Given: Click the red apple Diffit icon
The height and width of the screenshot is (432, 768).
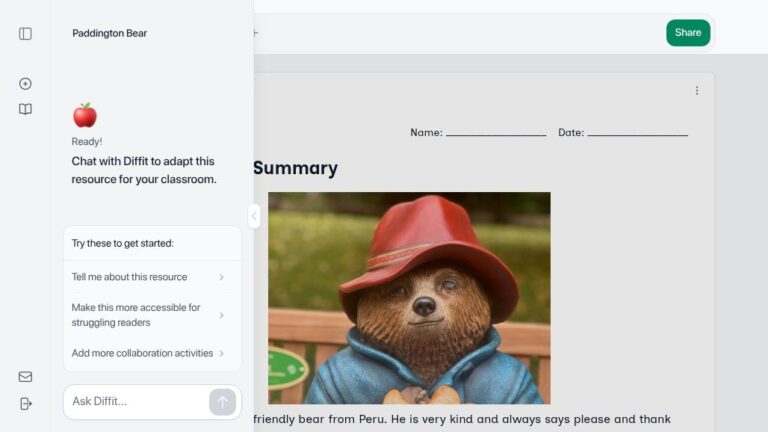Looking at the screenshot, I should point(85,115).
